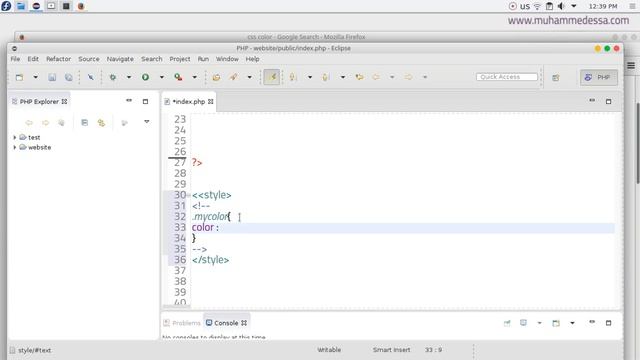Screen dimensions: 640x360
Task: Click the Fedora activities logo icon
Action: tap(6, 6)
